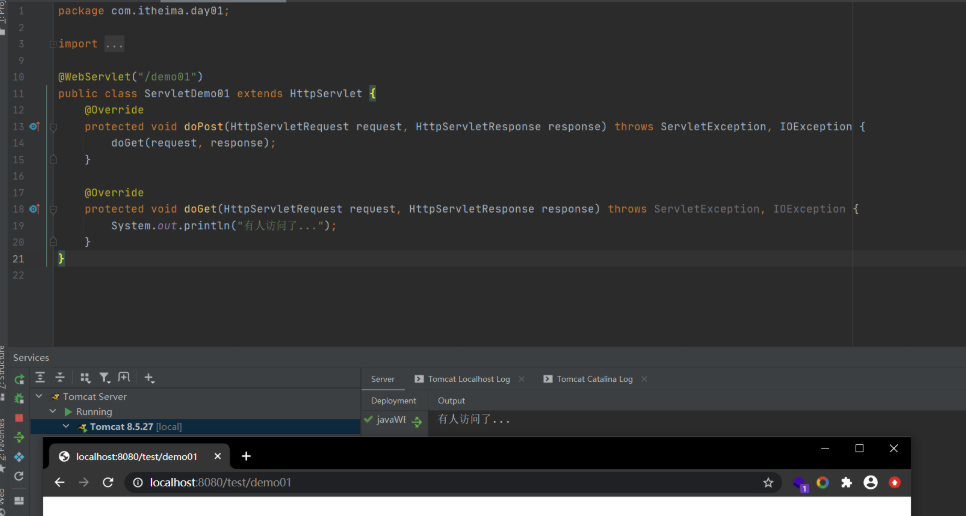Select Tomcat 8.5.27 [local] row
Viewport: 966px width, 516px height.
pos(195,427)
